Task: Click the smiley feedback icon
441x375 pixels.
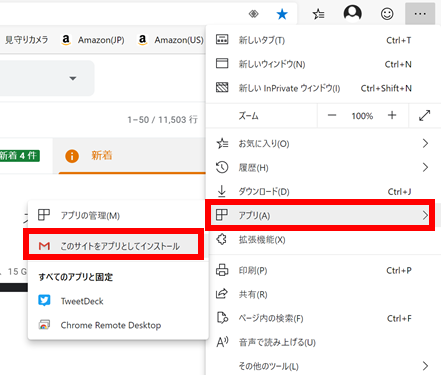Action: tap(387, 14)
